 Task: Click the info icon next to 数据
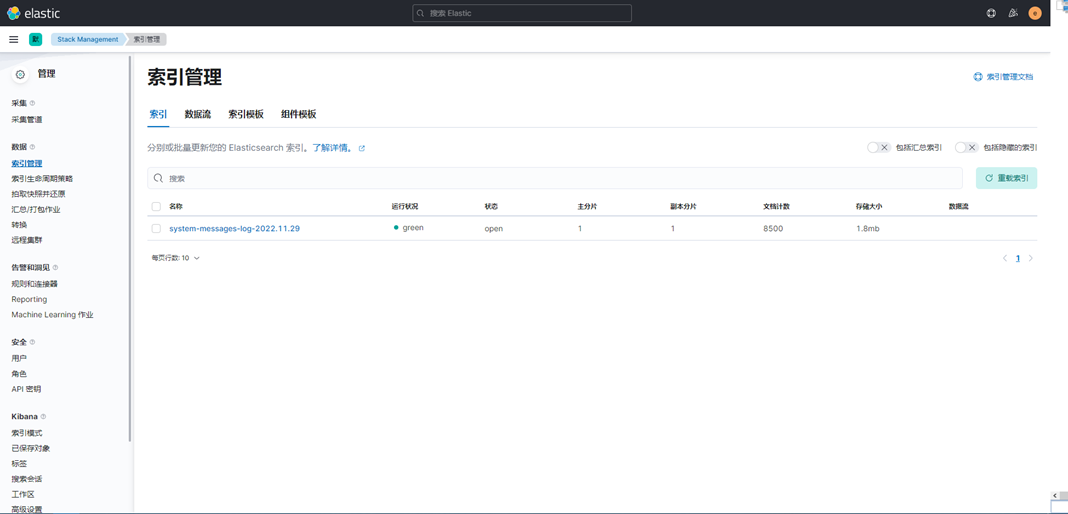point(32,147)
